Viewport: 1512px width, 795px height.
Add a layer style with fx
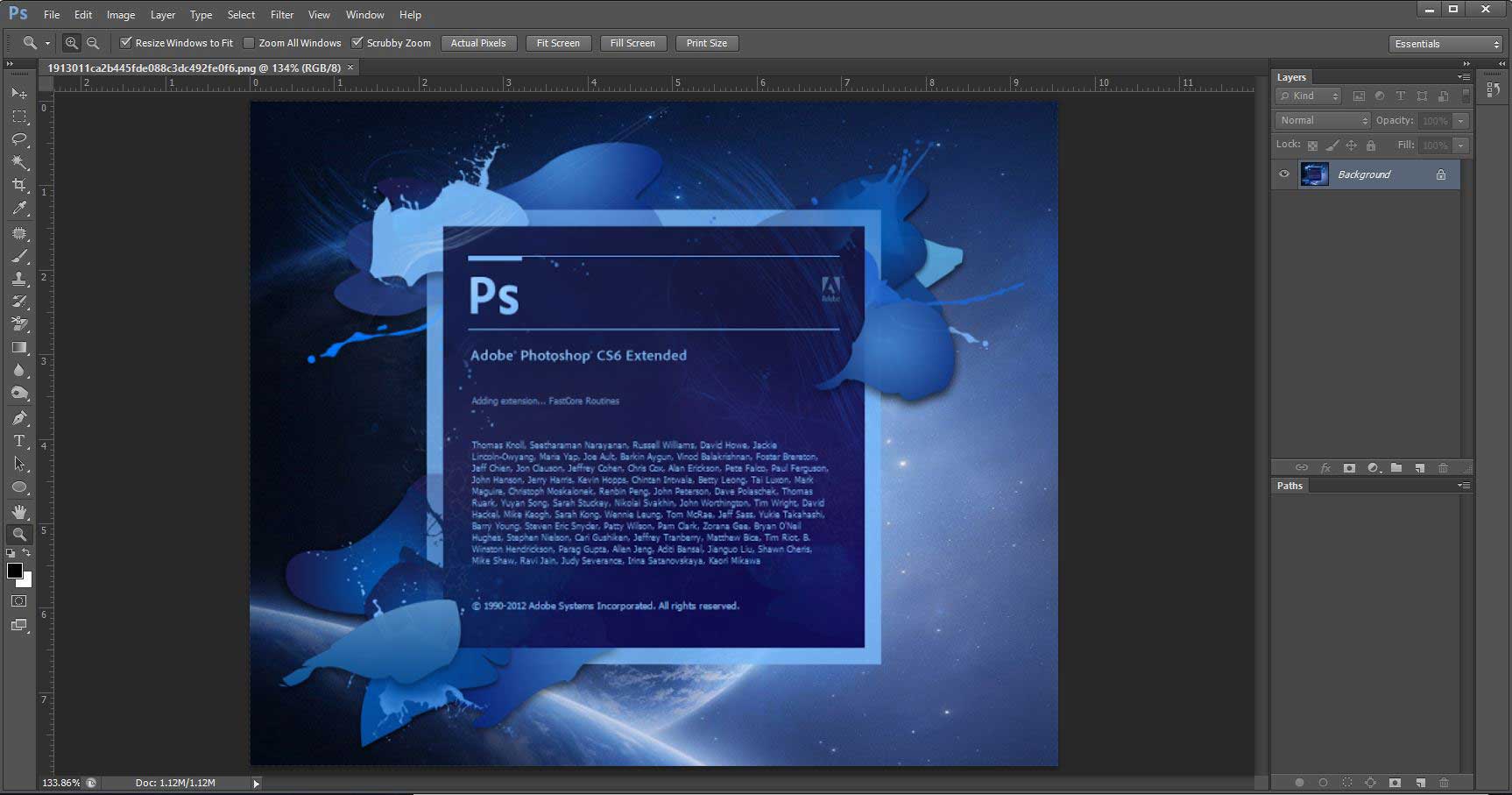1325,468
